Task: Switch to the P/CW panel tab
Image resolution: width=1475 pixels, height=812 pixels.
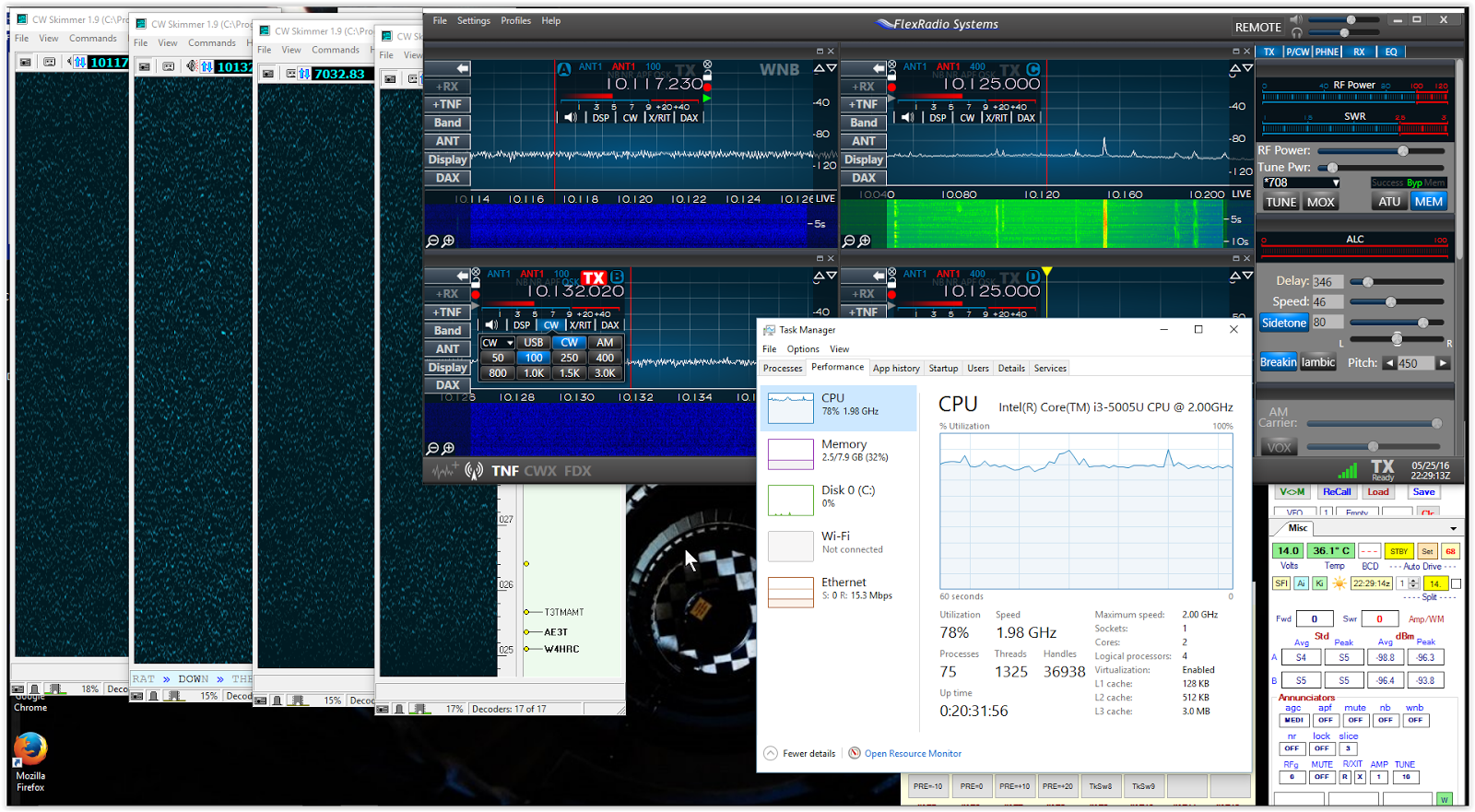Action: tap(1298, 53)
